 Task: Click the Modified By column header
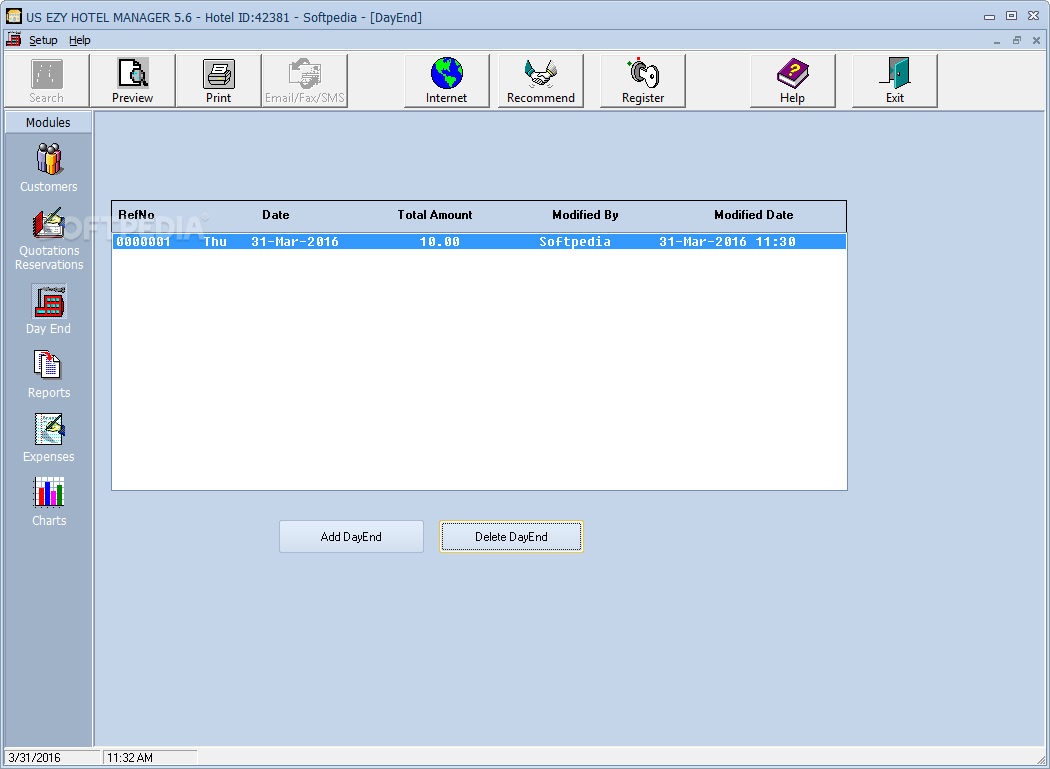click(x=585, y=215)
